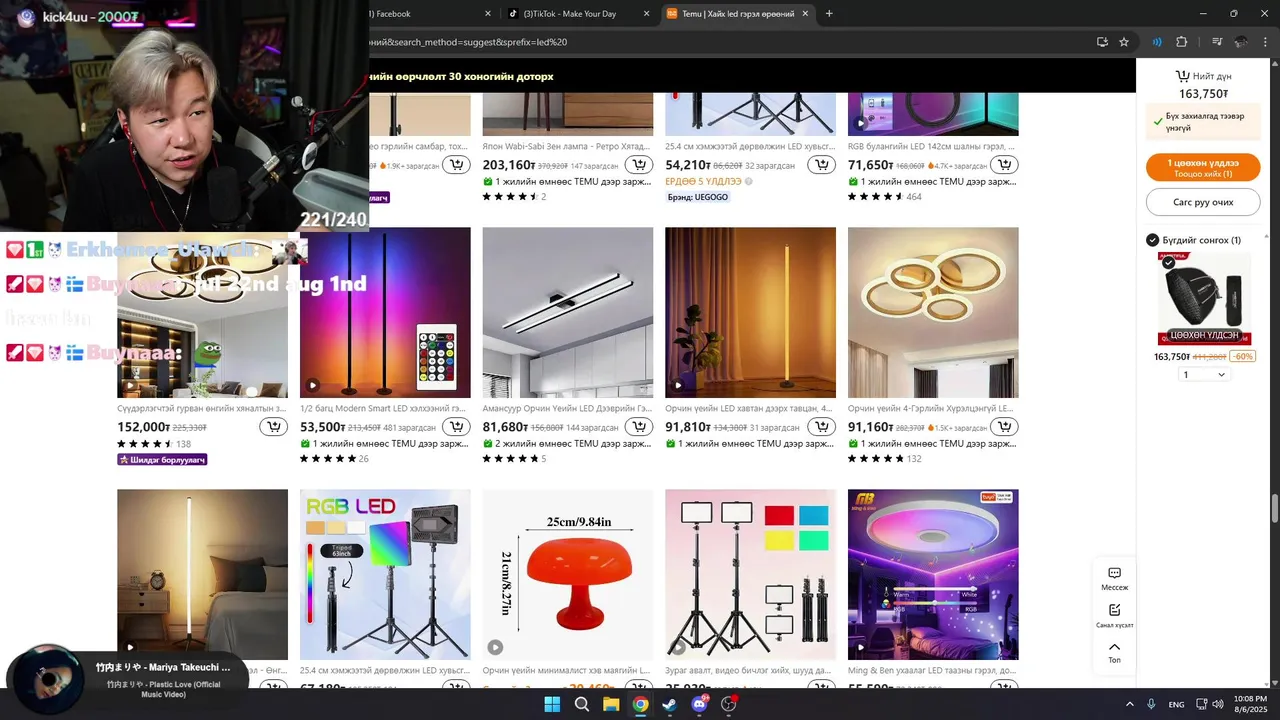The width and height of the screenshot is (1280, 720).
Task: Open the red mushroom lamp image
Action: 568,574
